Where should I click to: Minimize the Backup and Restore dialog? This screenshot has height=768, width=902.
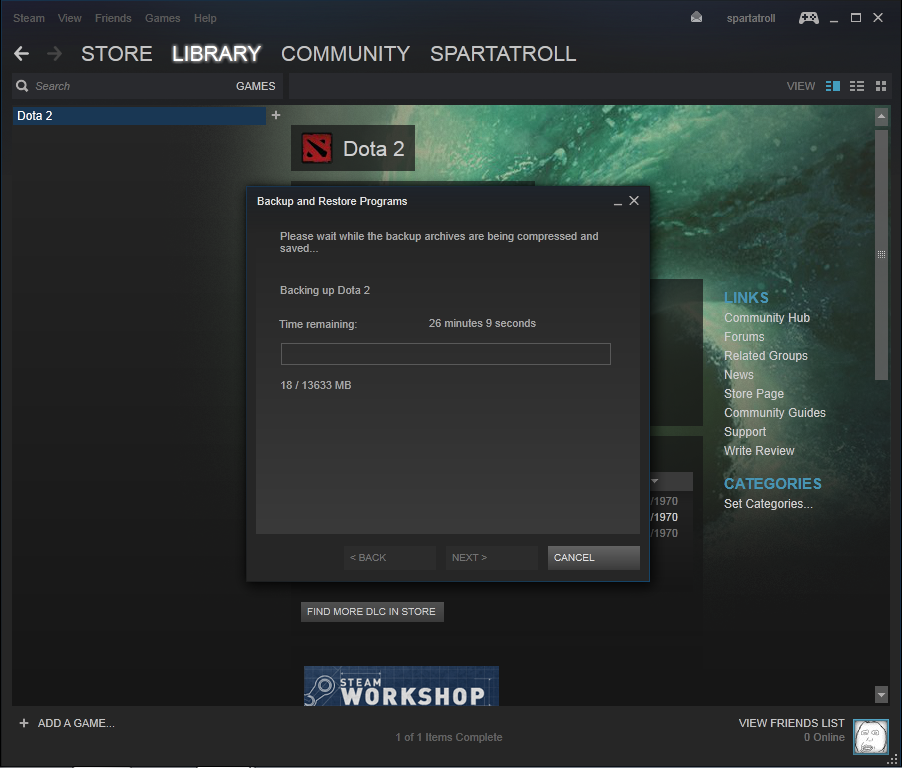pyautogui.click(x=617, y=201)
